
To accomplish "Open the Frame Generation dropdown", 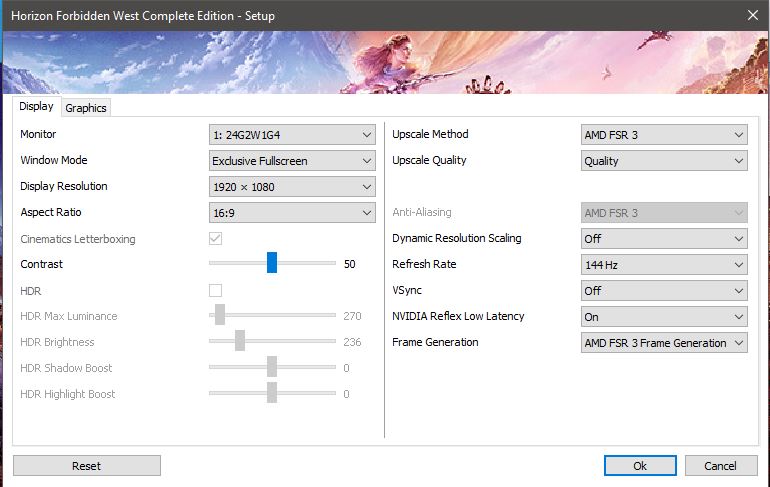I will [x=664, y=343].
